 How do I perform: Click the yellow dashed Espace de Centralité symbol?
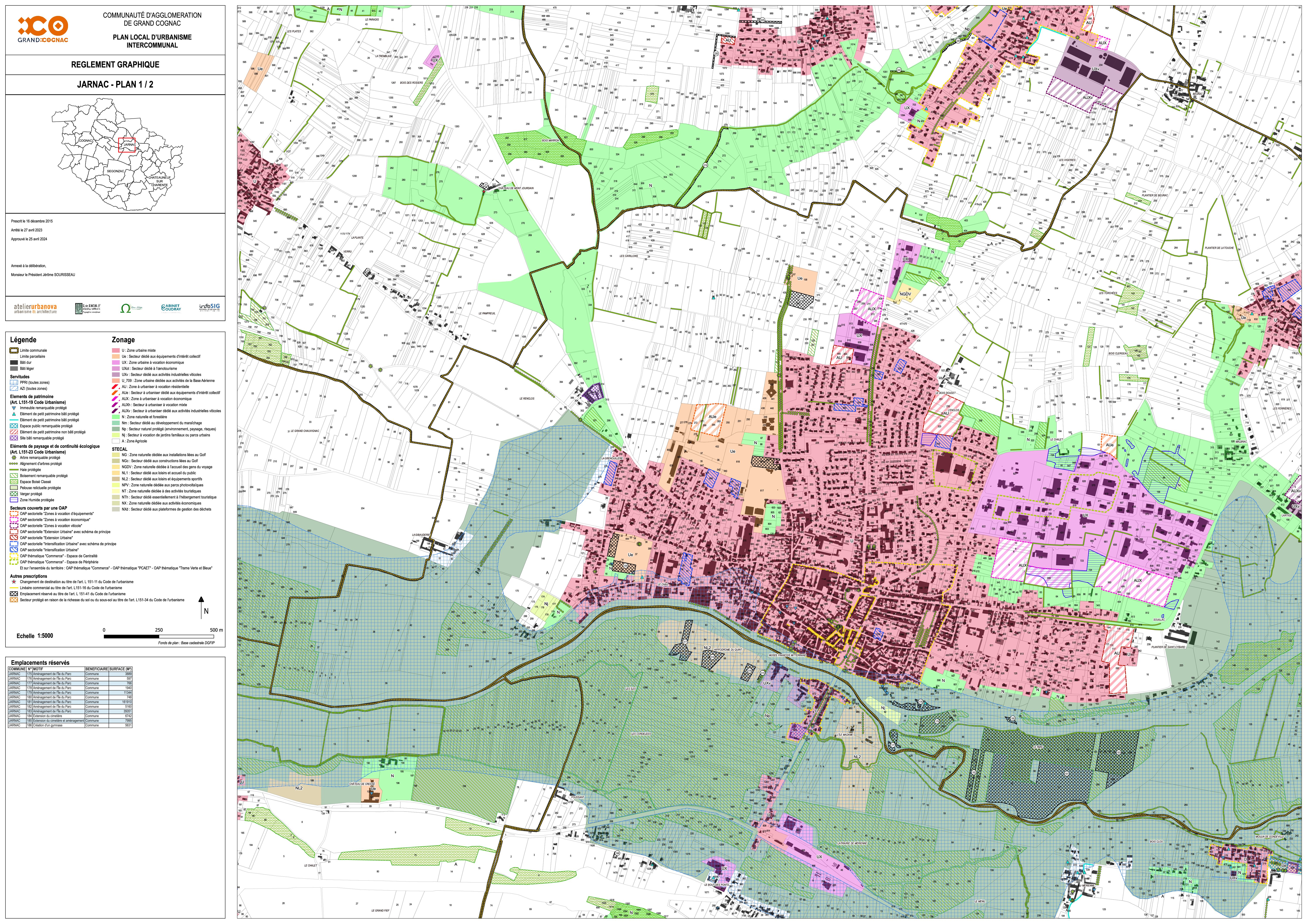click(x=14, y=556)
